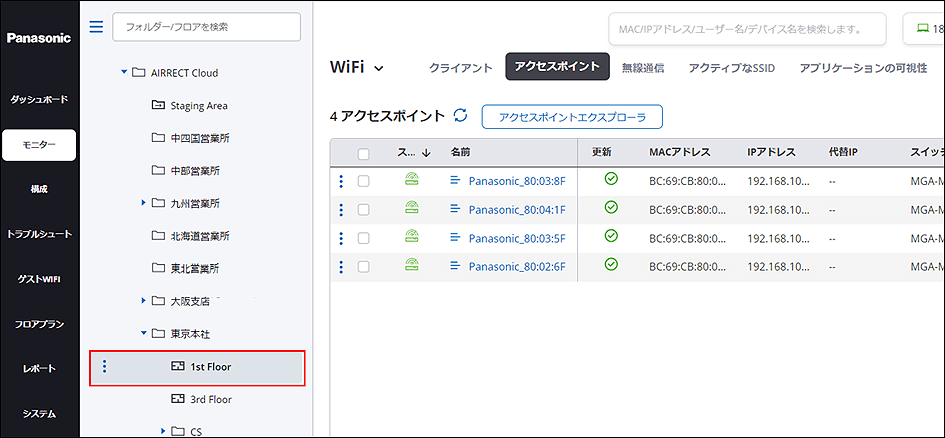Open row menu for Panasonic_80:02:6F

[341, 266]
